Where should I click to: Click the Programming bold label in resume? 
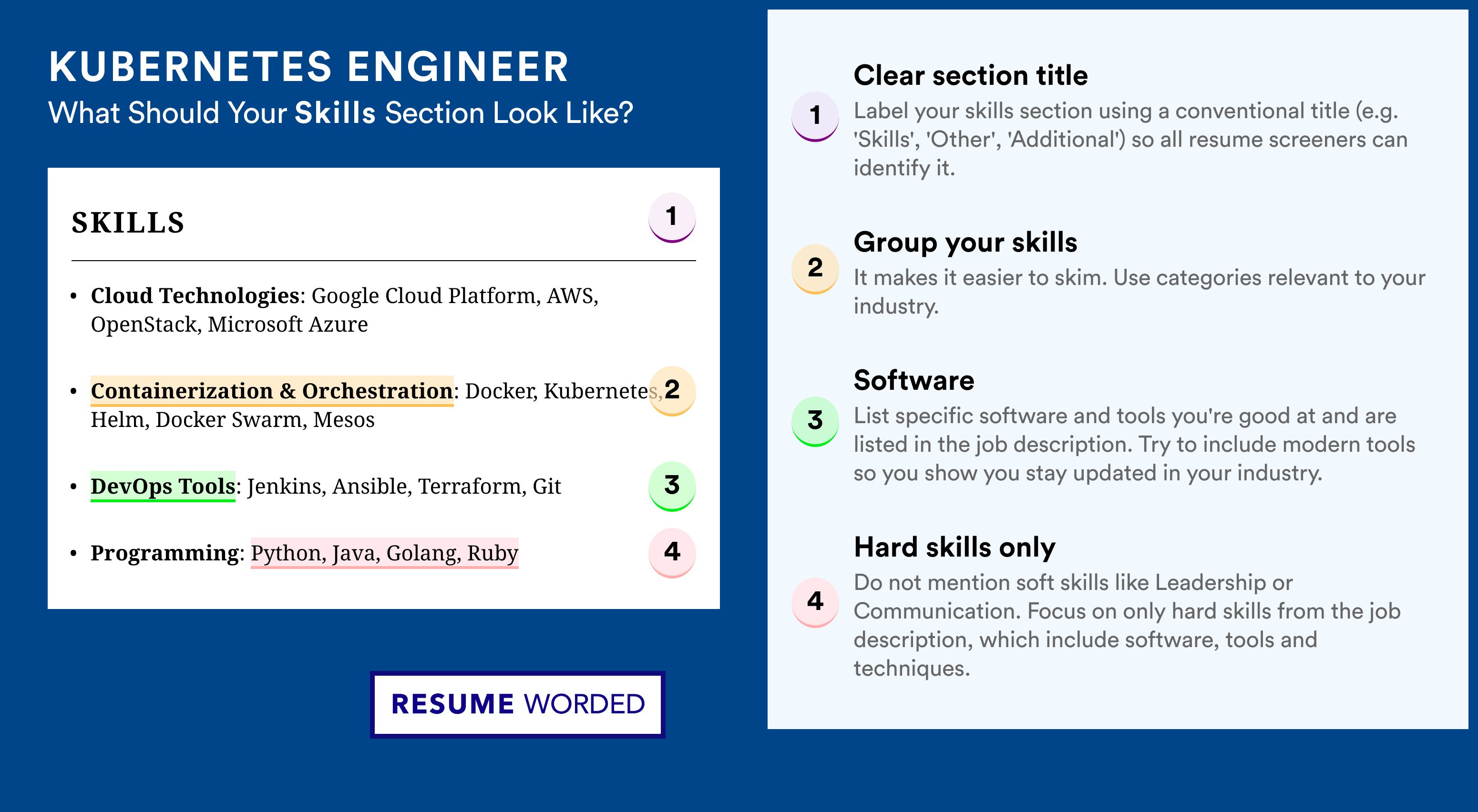click(164, 553)
